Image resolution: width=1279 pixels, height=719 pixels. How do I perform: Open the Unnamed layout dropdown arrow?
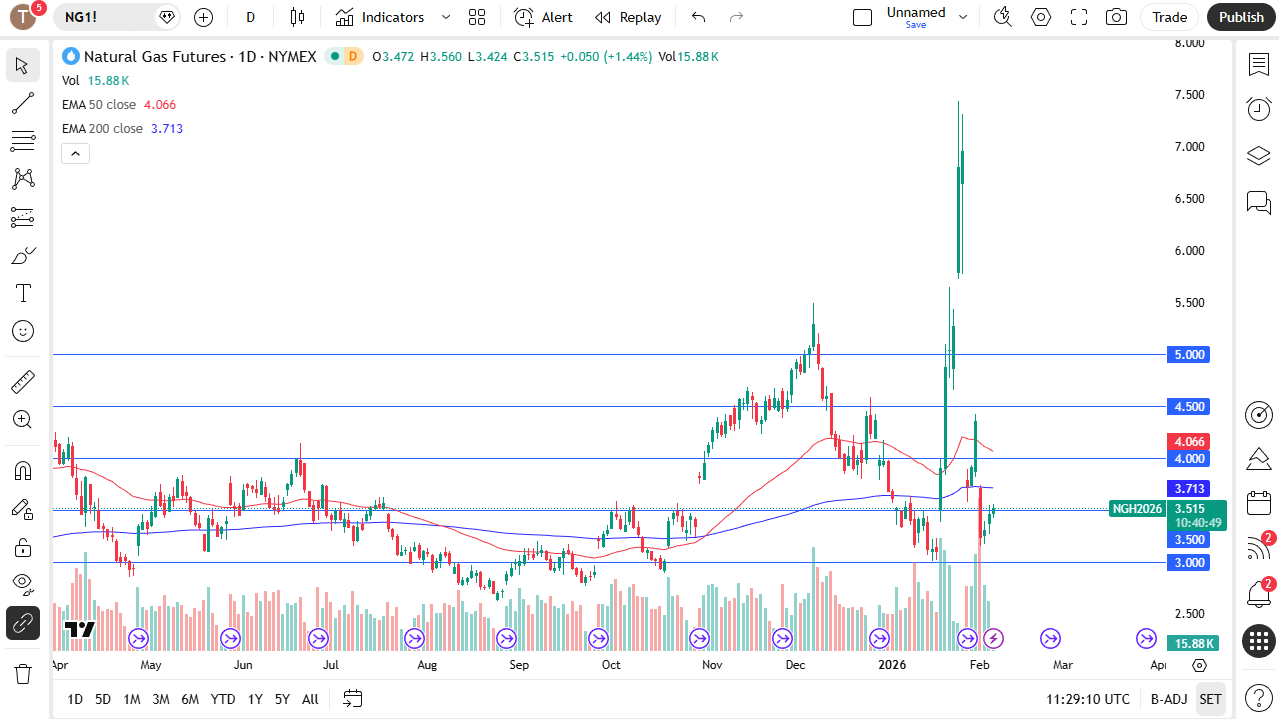(x=963, y=17)
